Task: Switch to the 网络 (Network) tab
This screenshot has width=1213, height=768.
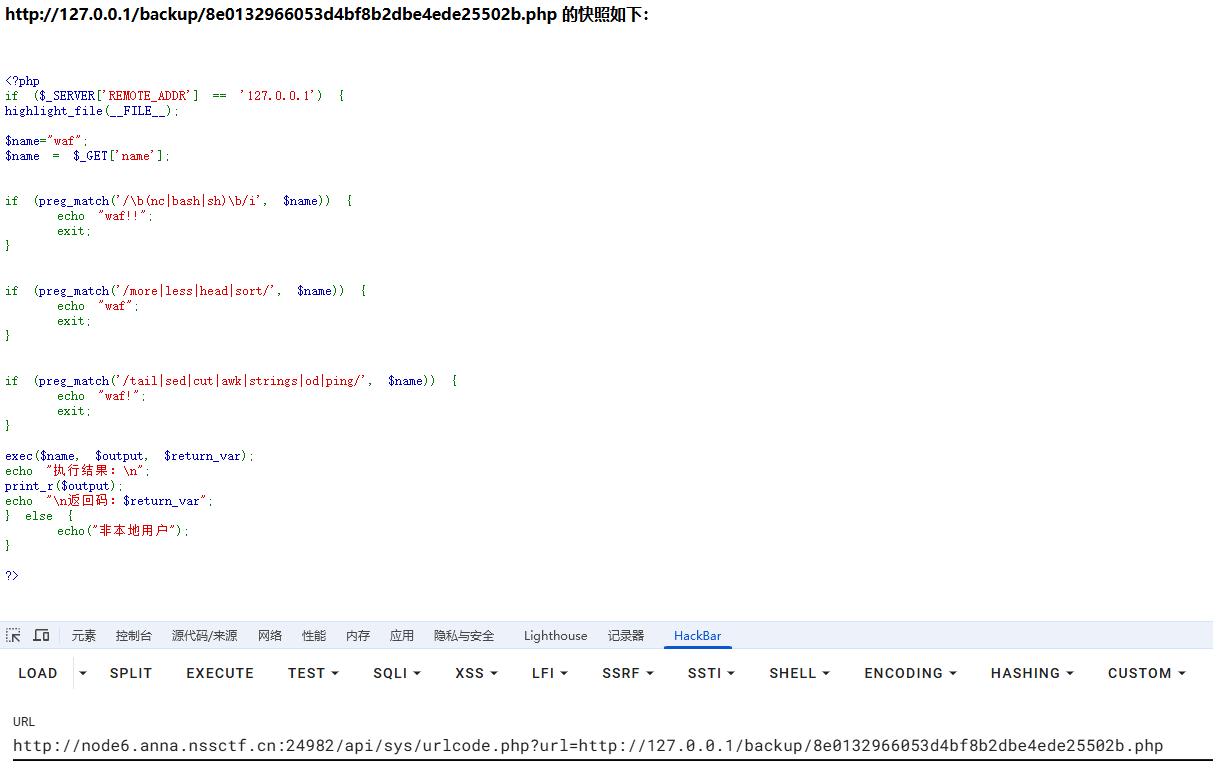Action: pyautogui.click(x=270, y=636)
